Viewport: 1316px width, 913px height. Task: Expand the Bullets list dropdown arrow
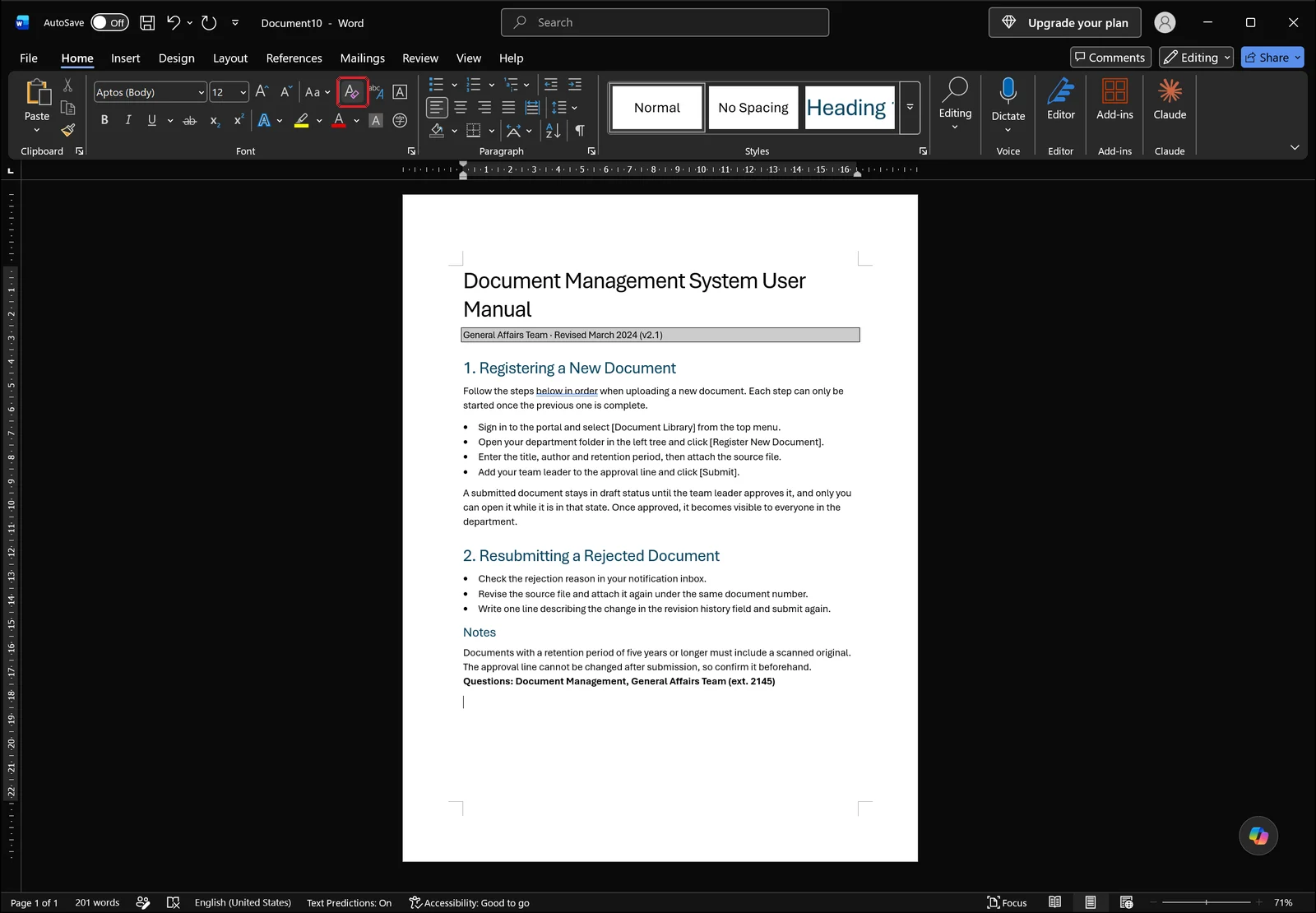coord(454,85)
